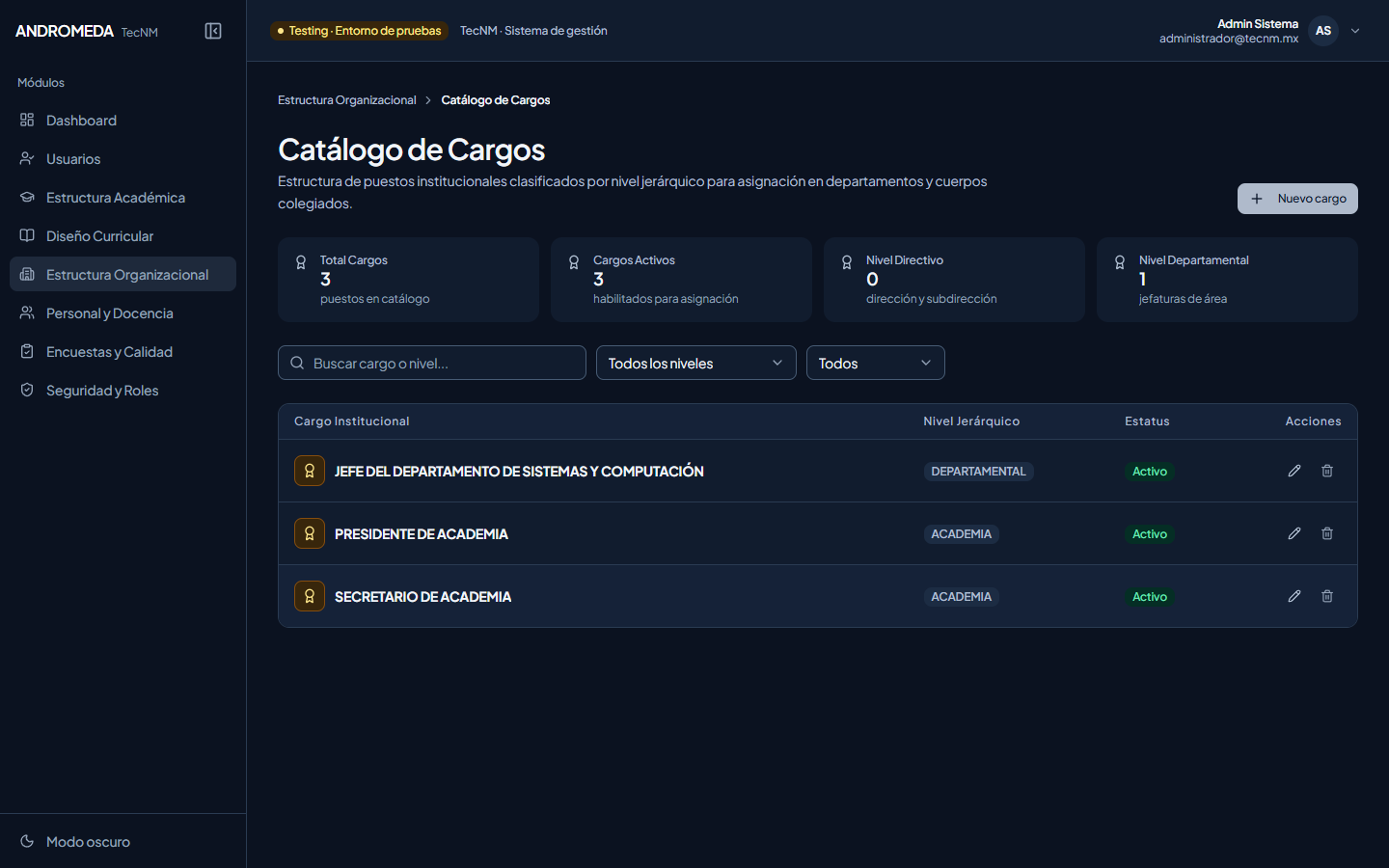This screenshot has width=1389, height=868.
Task: Select Estructura Organizacional in sidebar
Action: [x=123, y=275]
